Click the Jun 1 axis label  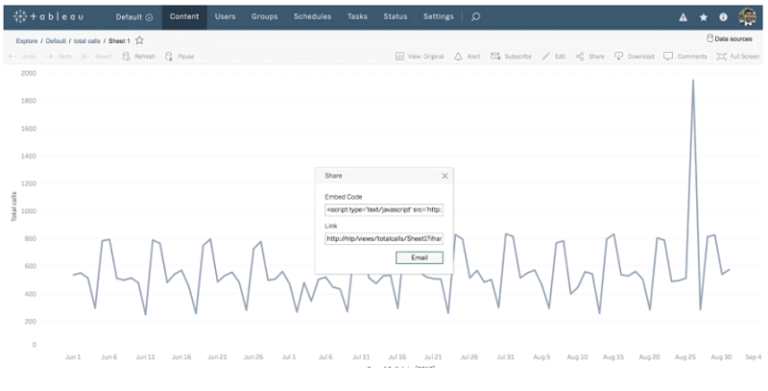[73, 357]
